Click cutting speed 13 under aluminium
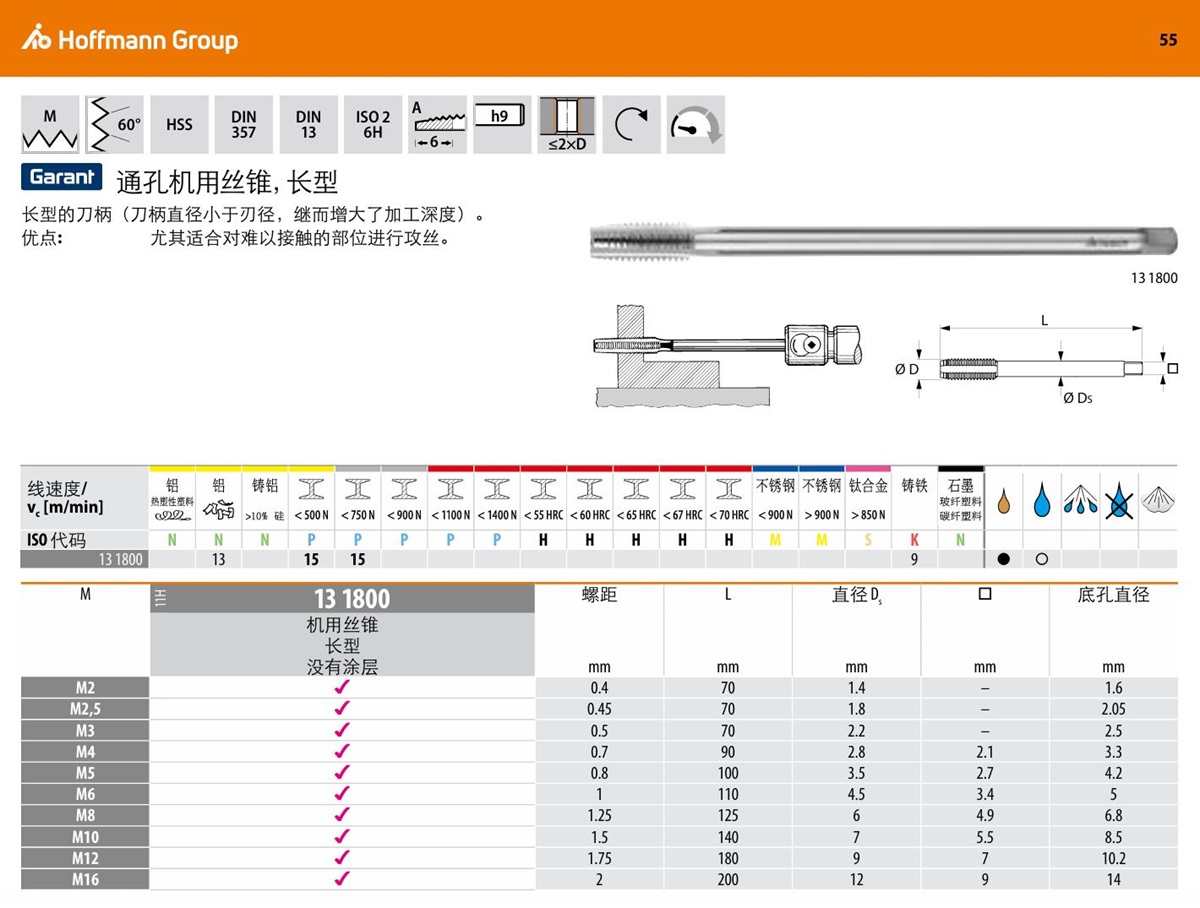Image resolution: width=1200 pixels, height=908 pixels. (x=219, y=560)
